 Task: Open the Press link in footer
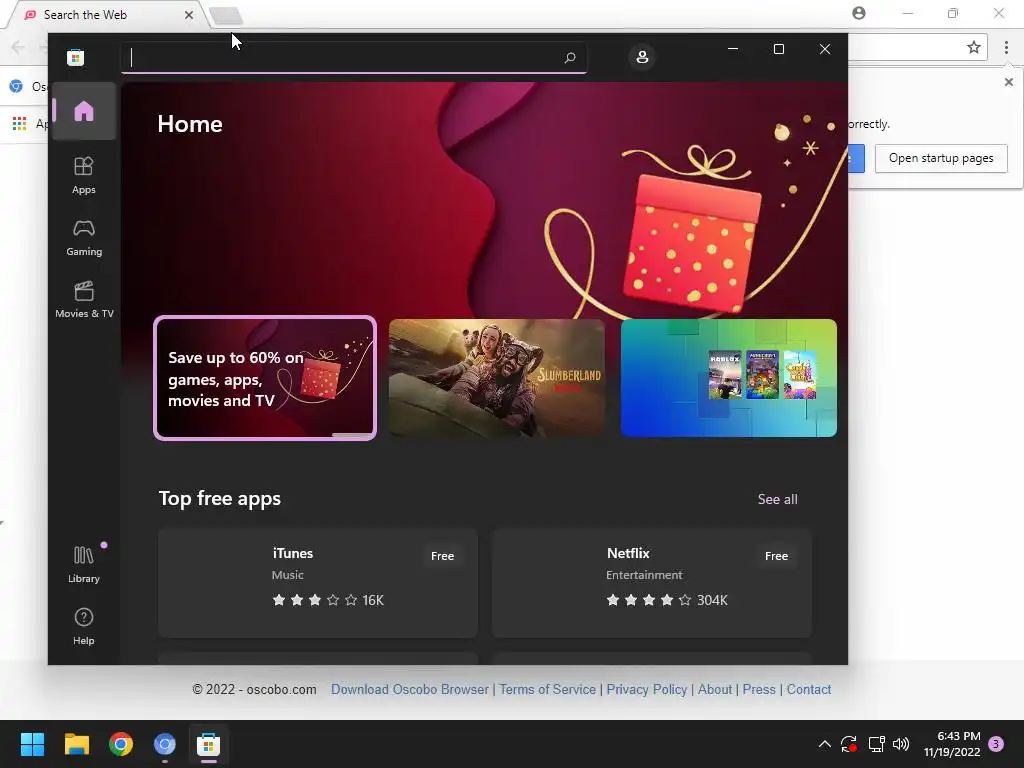tap(759, 690)
